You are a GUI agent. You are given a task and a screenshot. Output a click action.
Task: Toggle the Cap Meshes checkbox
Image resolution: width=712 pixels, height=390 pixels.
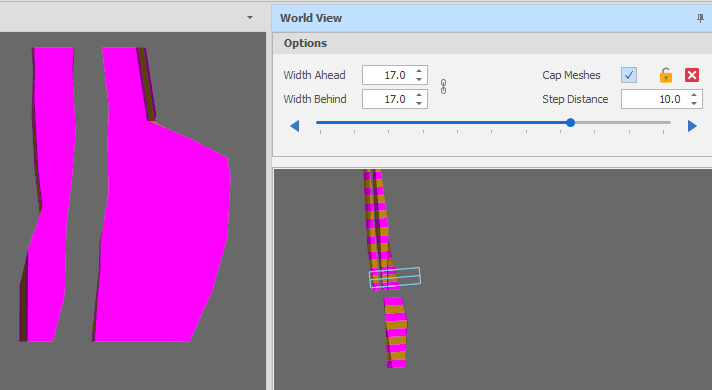point(629,75)
